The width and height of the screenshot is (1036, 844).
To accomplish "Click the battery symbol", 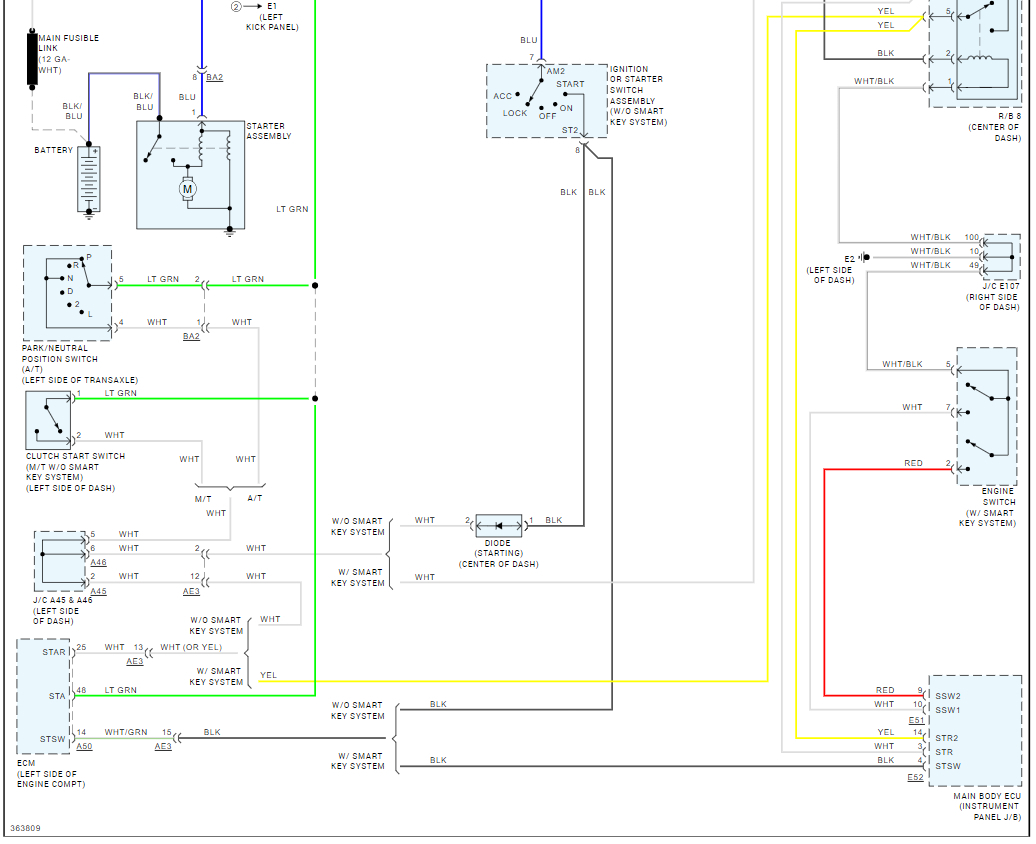I will coord(89,179).
